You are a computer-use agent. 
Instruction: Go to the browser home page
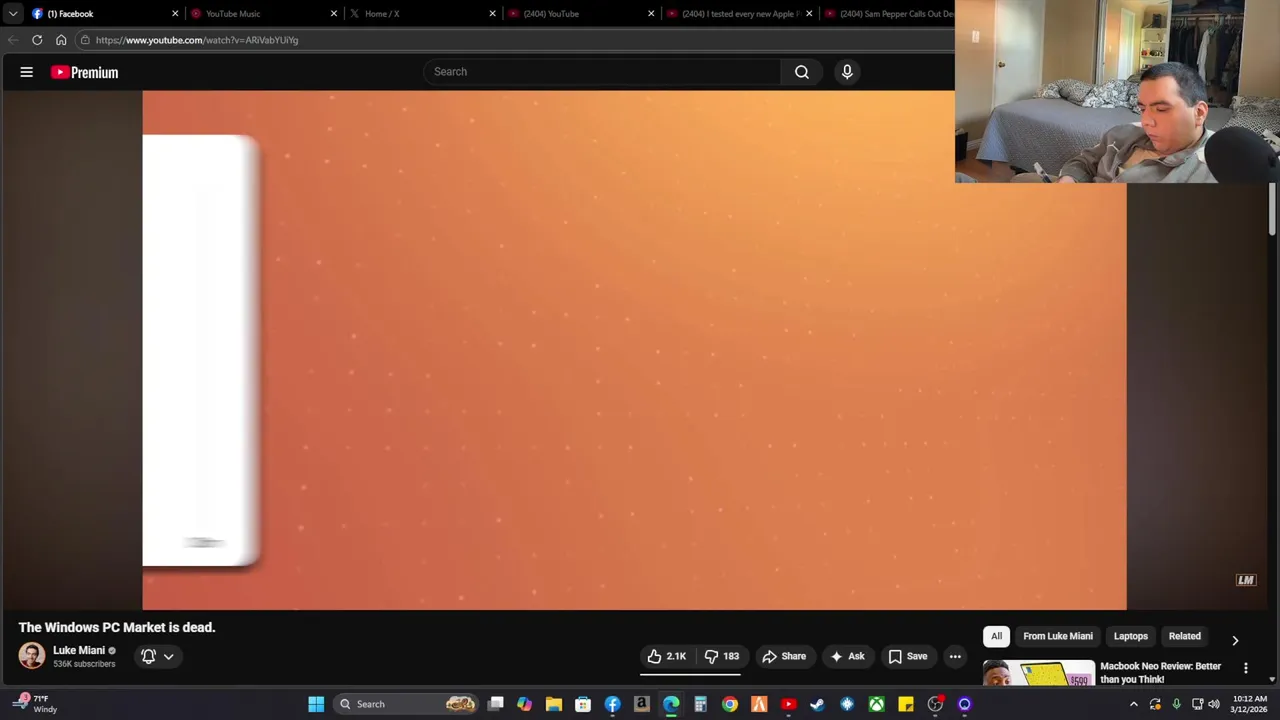tap(61, 40)
